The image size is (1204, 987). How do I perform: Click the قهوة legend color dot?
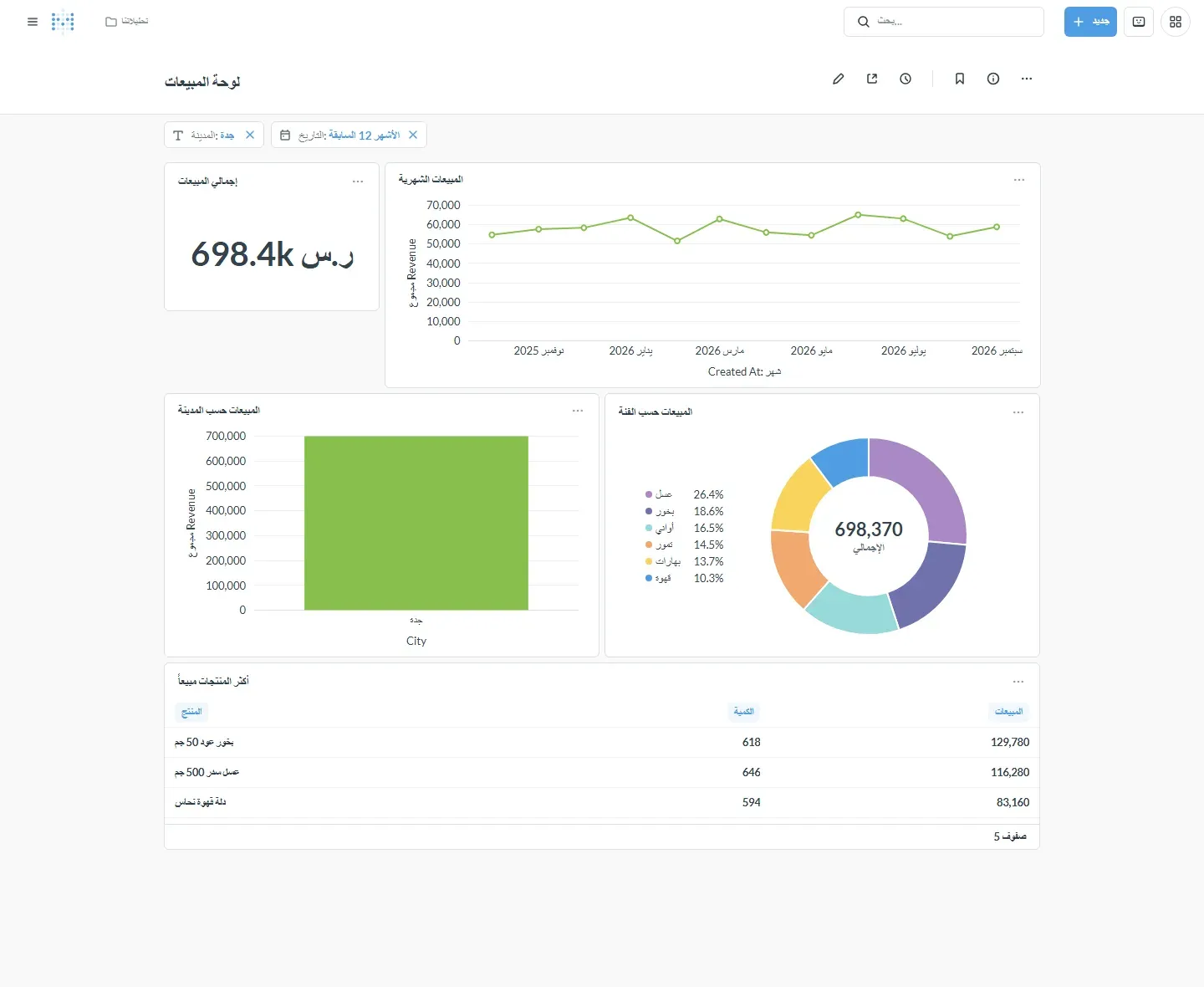pyautogui.click(x=649, y=578)
